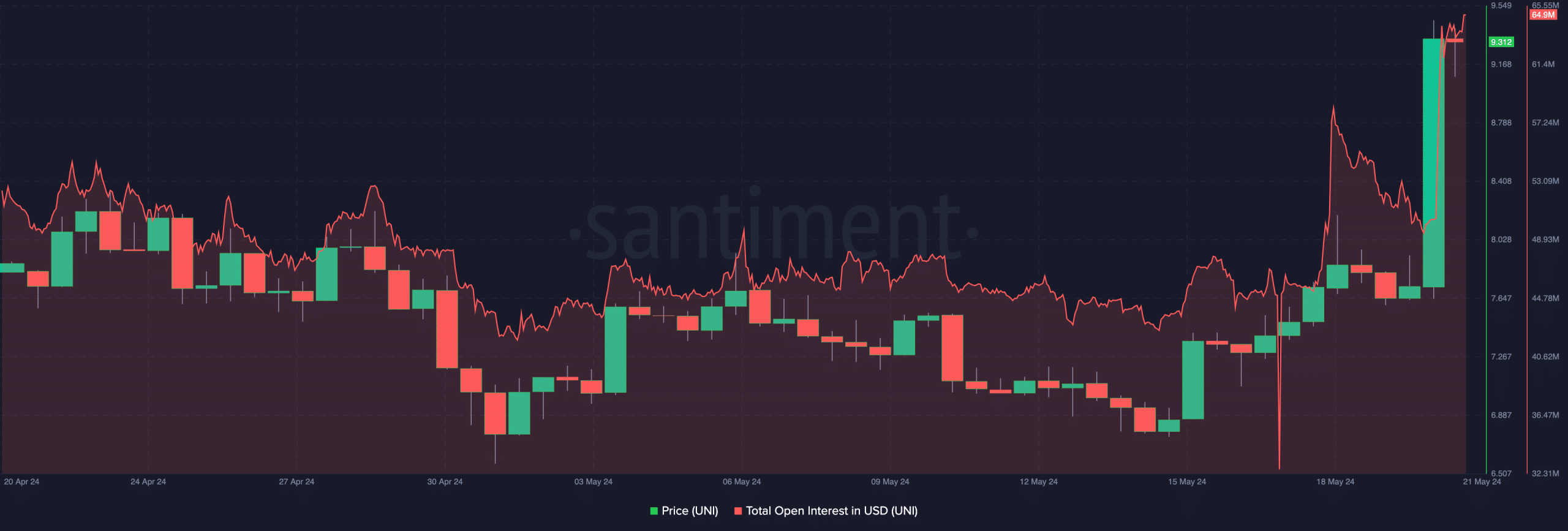Click the 61.4M open interest axis value
Image resolution: width=1568 pixels, height=531 pixels.
1543,64
